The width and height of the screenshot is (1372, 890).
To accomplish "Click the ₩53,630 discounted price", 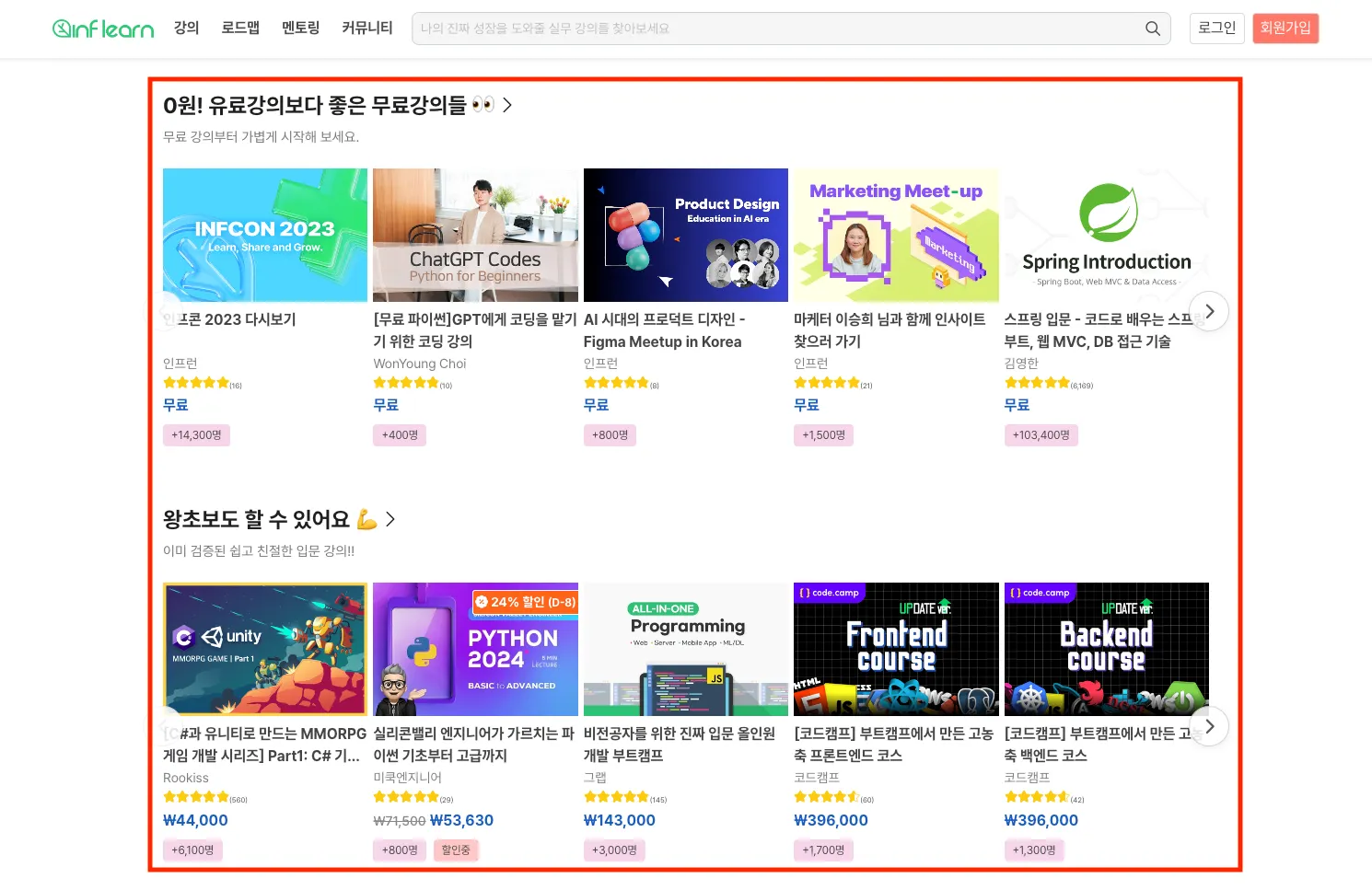I will coord(461,820).
